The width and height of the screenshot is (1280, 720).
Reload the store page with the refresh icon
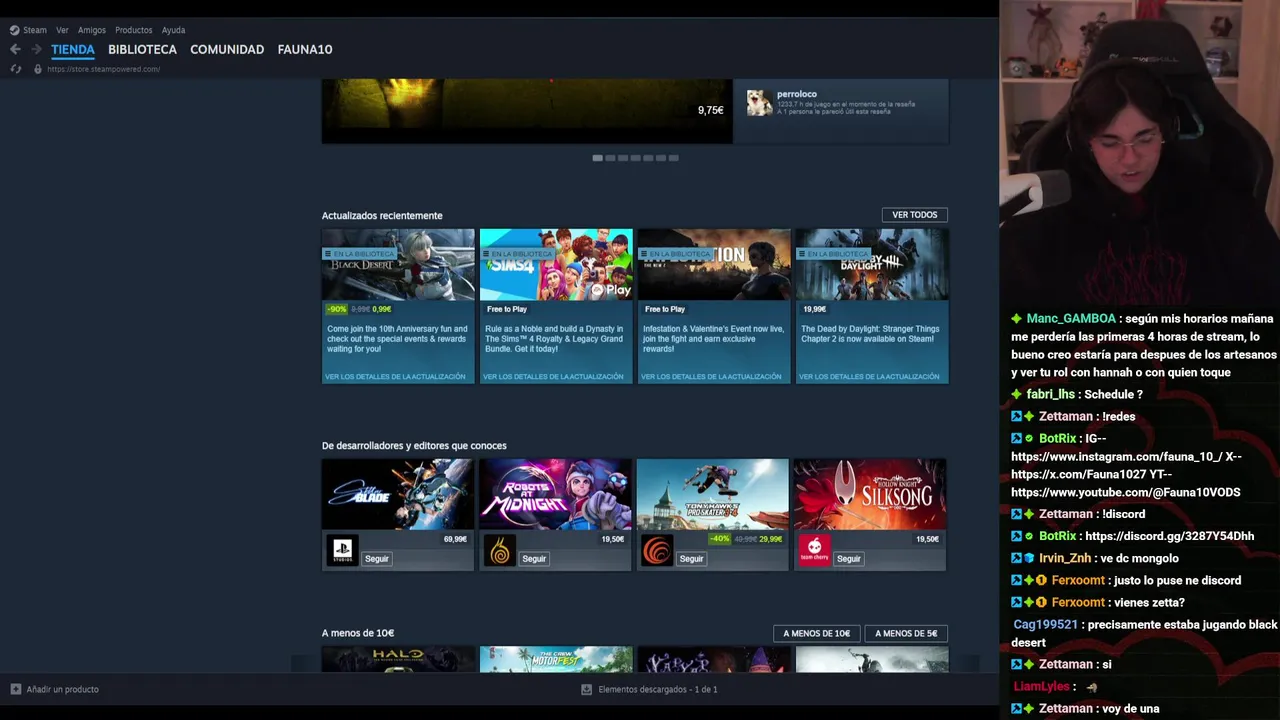pos(15,69)
